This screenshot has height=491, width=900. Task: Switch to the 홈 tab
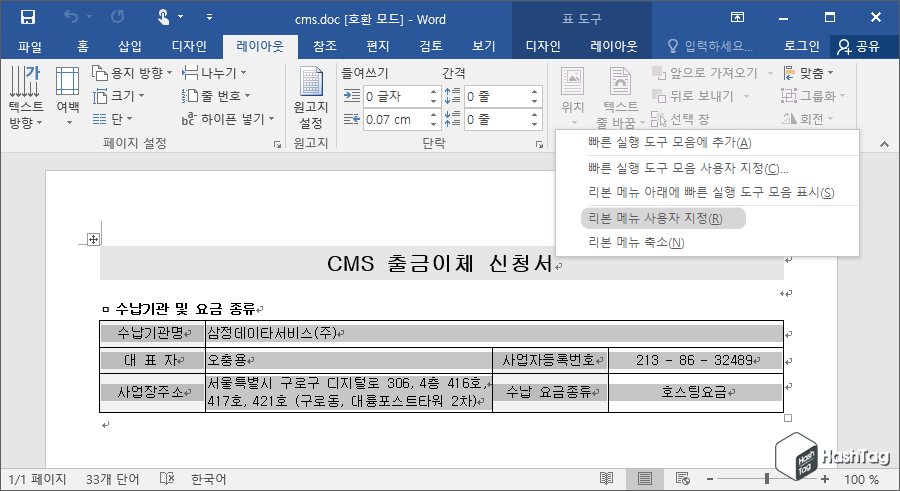click(83, 46)
